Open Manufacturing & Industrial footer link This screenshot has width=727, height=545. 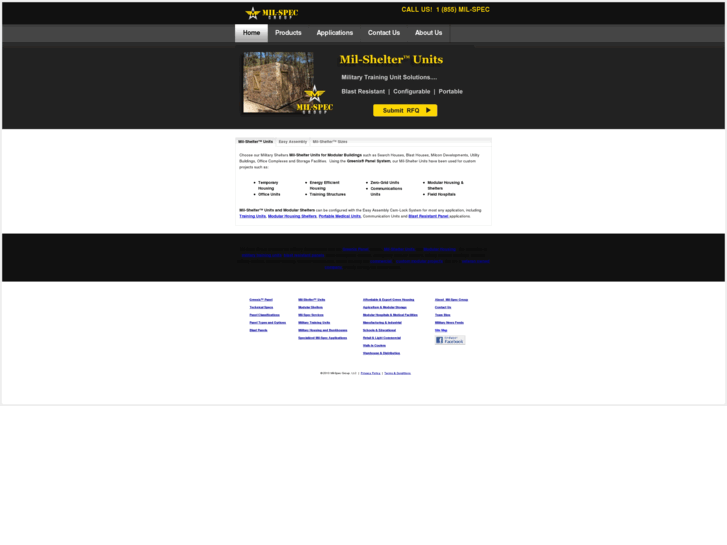[383, 322]
